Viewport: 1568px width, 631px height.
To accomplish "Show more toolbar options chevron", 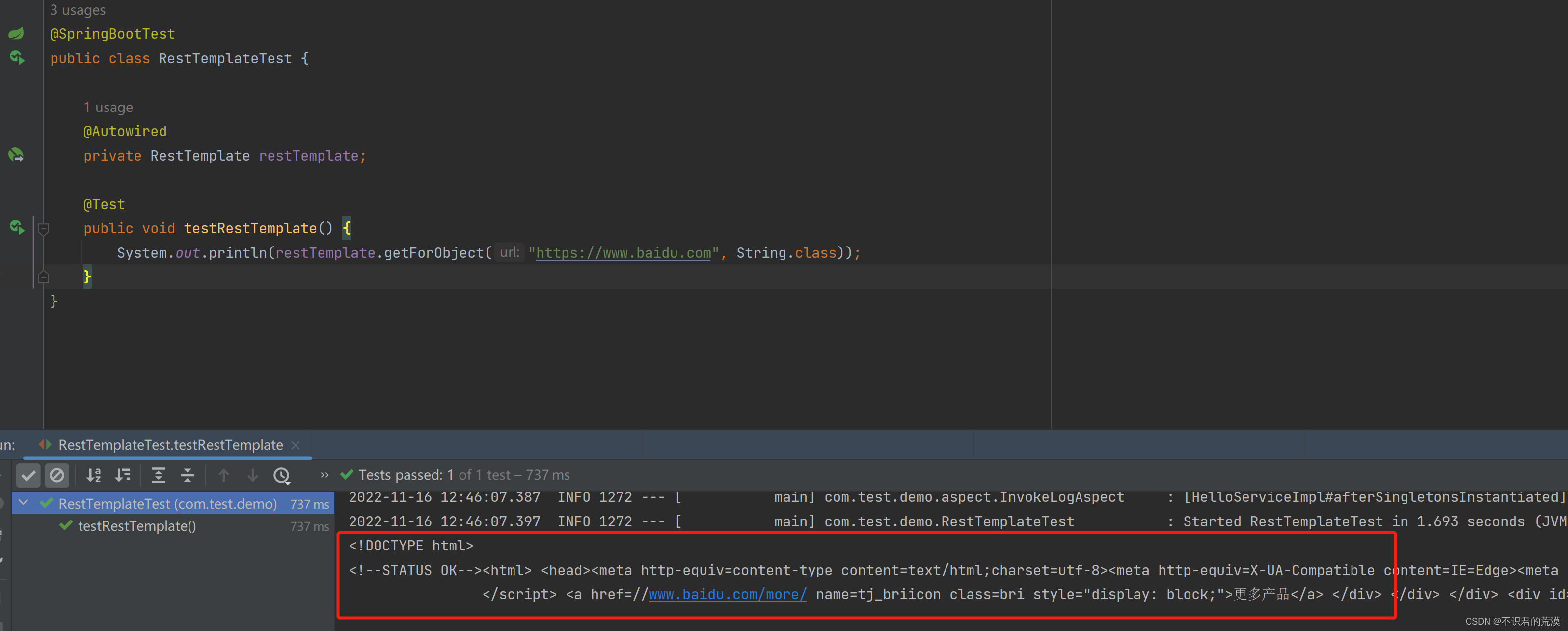I will [x=324, y=475].
